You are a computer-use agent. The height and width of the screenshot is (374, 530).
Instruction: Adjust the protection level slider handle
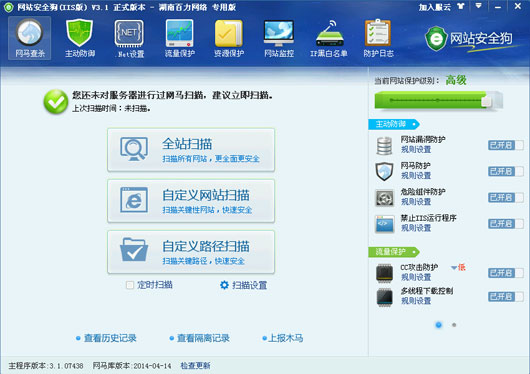(487, 101)
